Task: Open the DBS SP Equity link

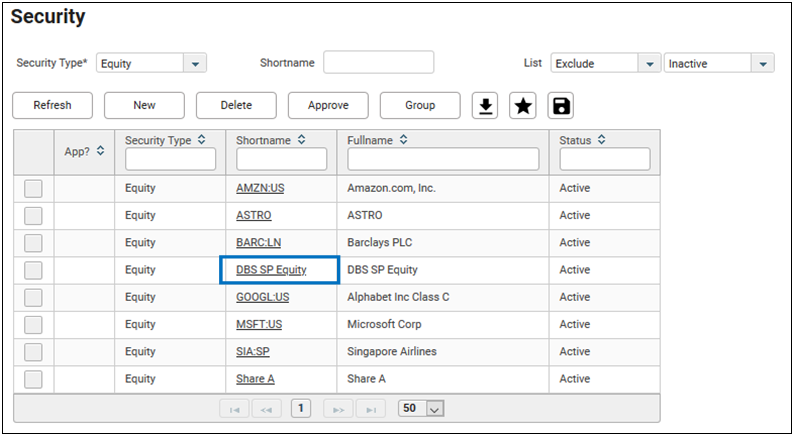Action: tap(271, 270)
